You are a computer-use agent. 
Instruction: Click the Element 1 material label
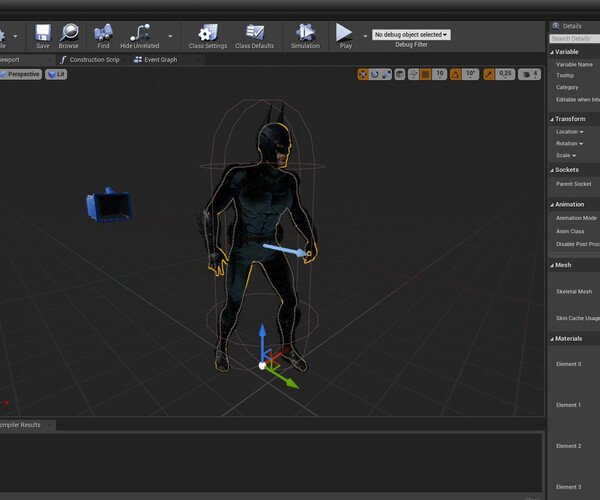click(569, 405)
